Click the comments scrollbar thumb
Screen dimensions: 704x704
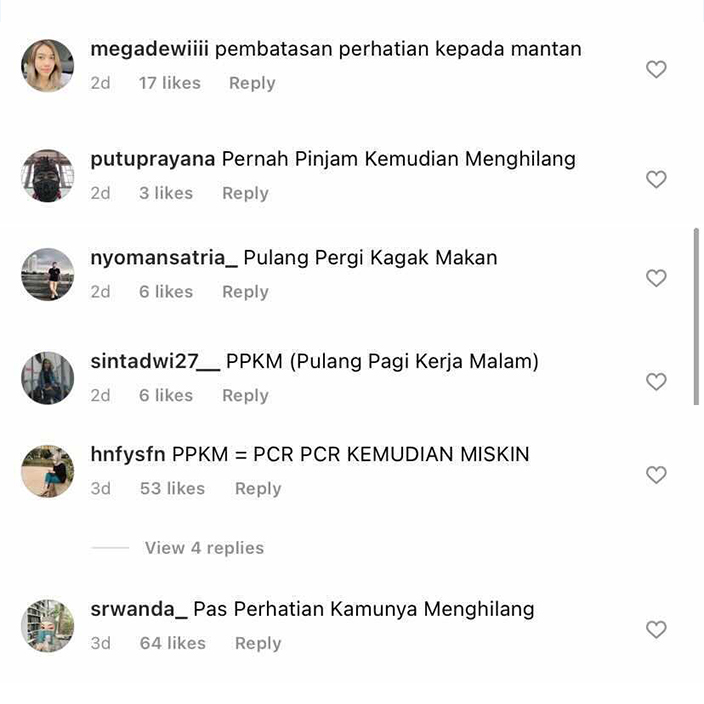tap(696, 317)
